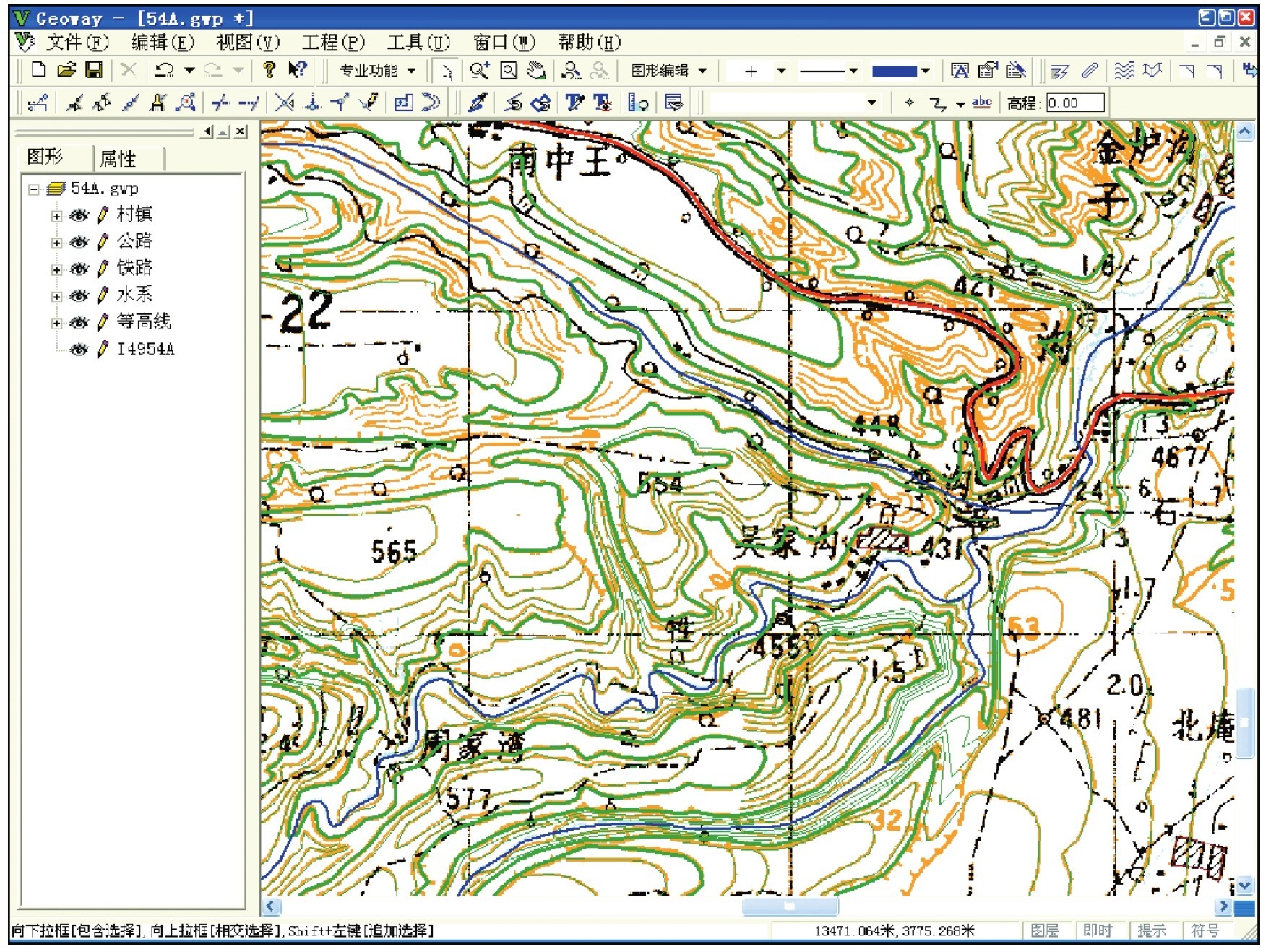Screen dimensions: 1271x952
Task: Click the Save file icon
Action: [94, 70]
